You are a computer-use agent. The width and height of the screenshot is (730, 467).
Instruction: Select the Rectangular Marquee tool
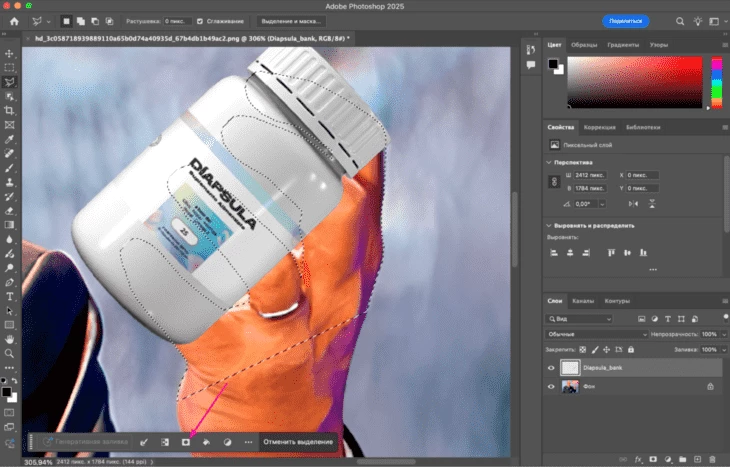(x=9, y=68)
